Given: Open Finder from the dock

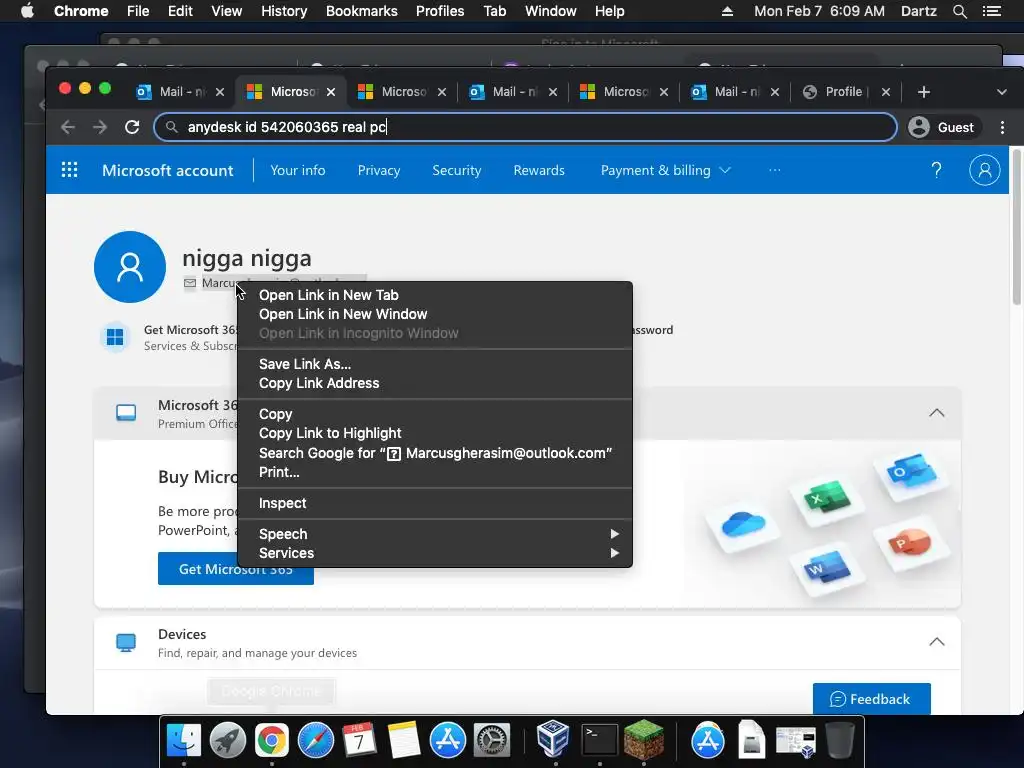Looking at the screenshot, I should (184, 741).
